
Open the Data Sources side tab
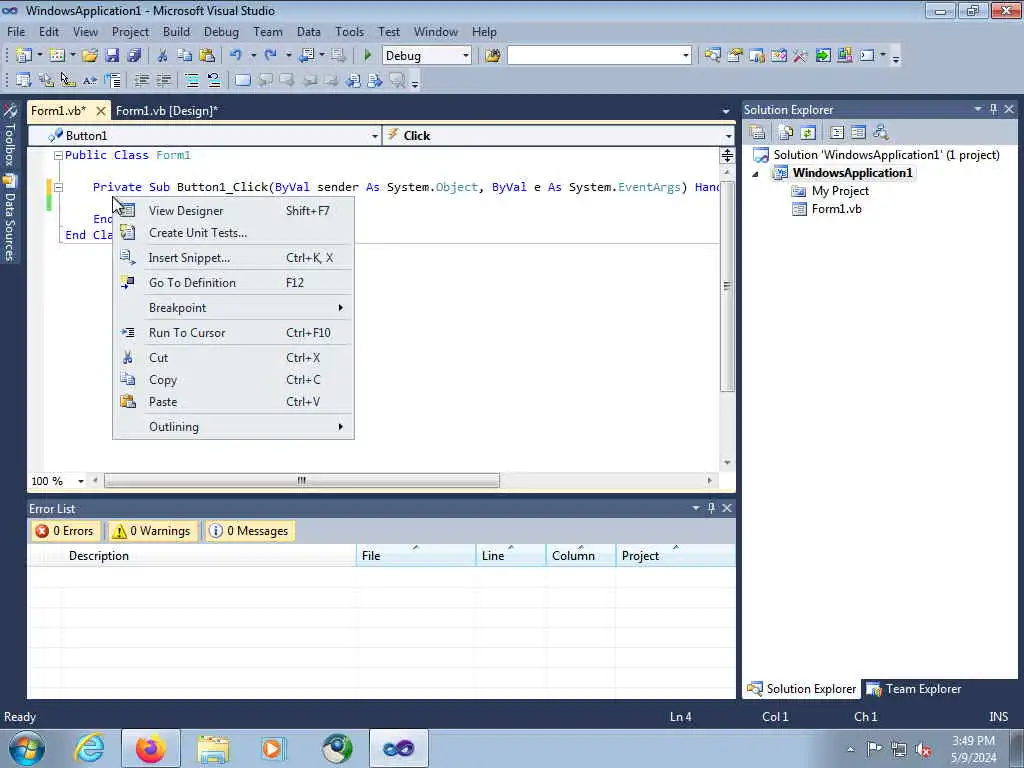click(9, 219)
